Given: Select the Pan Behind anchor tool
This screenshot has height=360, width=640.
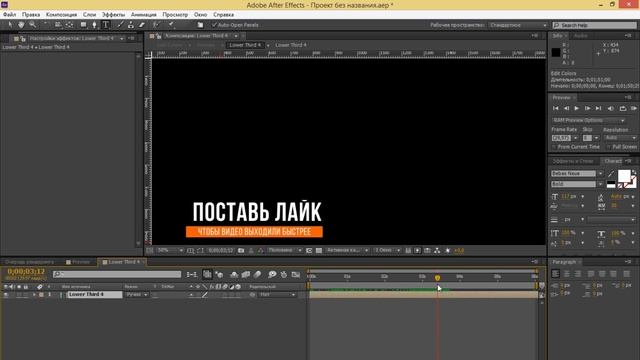Looking at the screenshot, I should tap(69, 25).
